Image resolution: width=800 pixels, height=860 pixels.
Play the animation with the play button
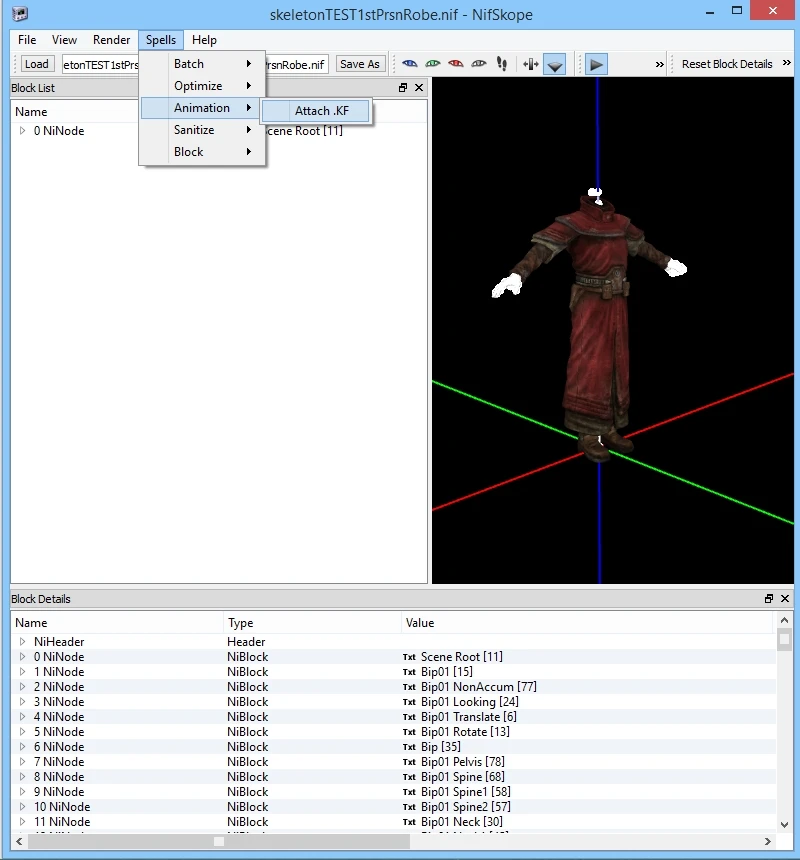(596, 64)
